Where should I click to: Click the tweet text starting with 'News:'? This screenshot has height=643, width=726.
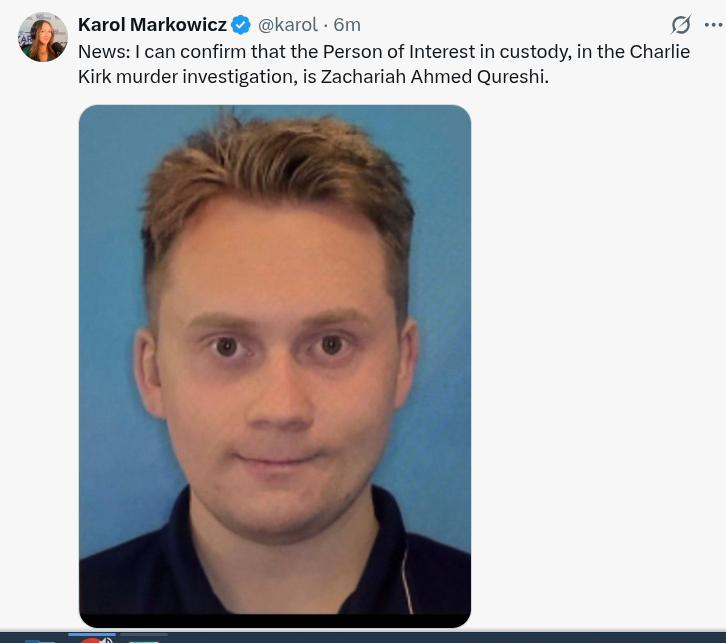click(x=384, y=64)
